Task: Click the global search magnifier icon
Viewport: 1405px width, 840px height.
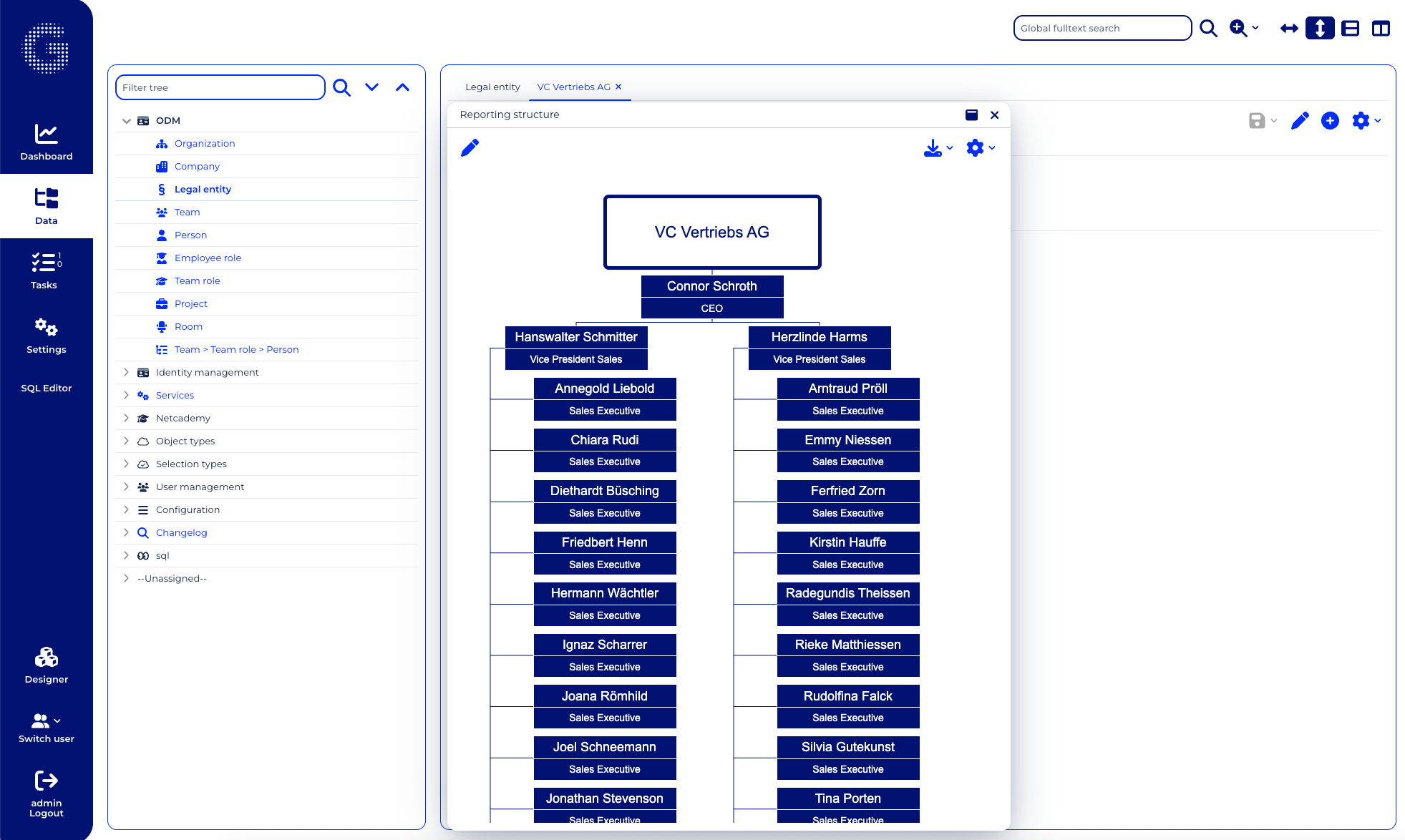Action: 1208,28
